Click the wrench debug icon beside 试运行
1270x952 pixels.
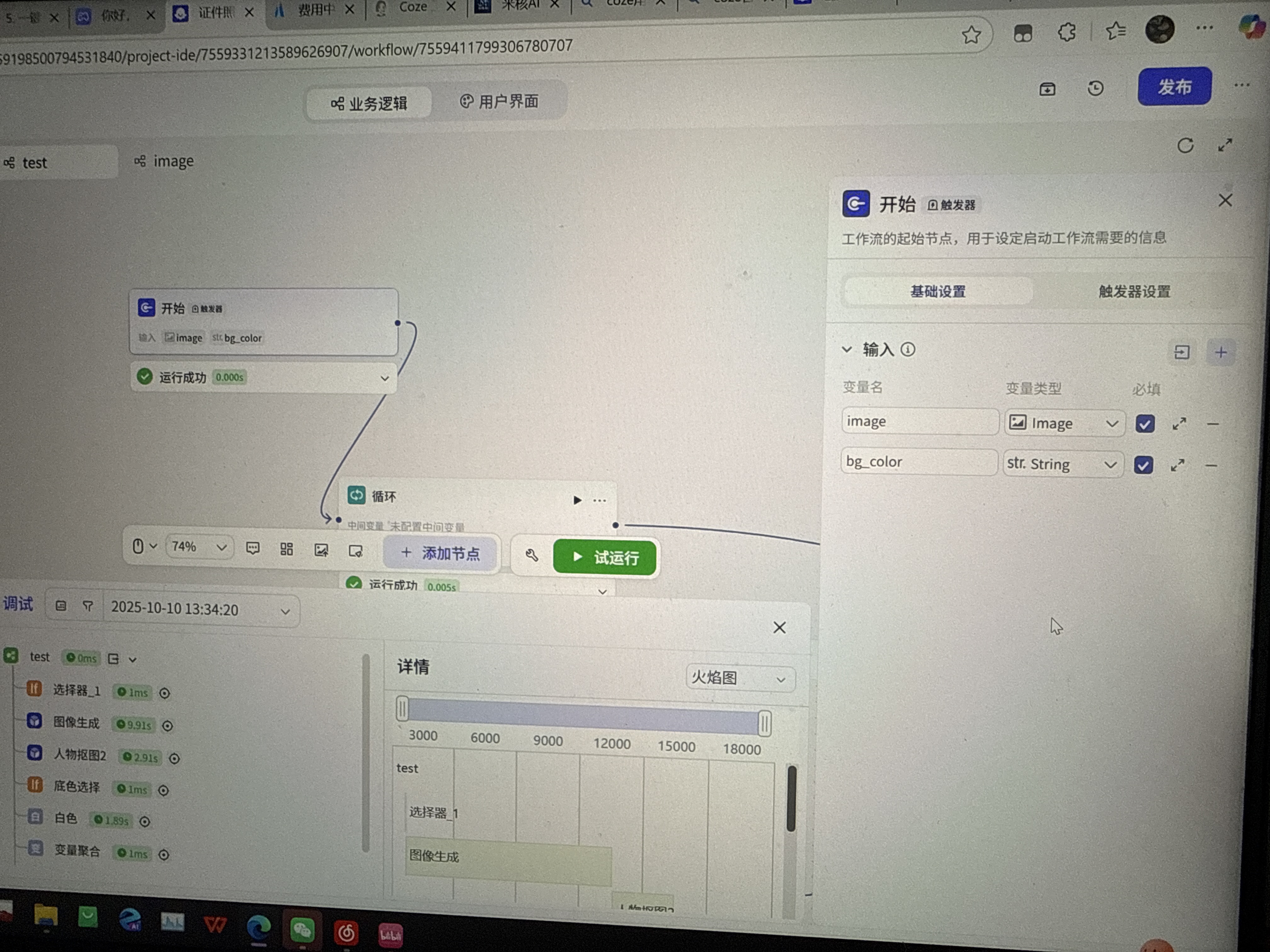(532, 555)
